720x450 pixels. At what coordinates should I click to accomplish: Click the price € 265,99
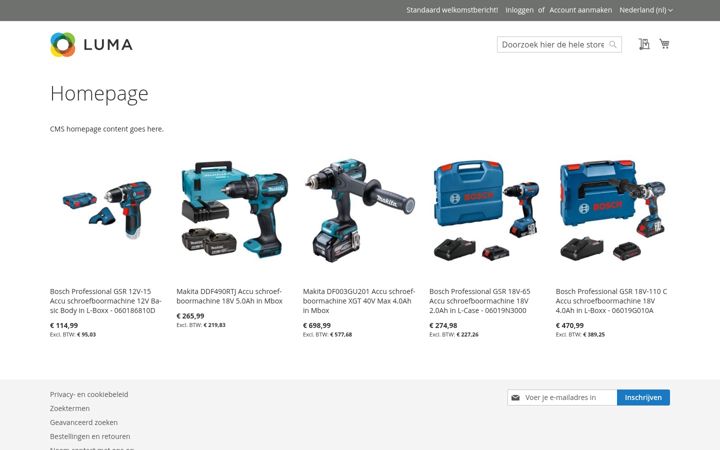click(x=191, y=316)
